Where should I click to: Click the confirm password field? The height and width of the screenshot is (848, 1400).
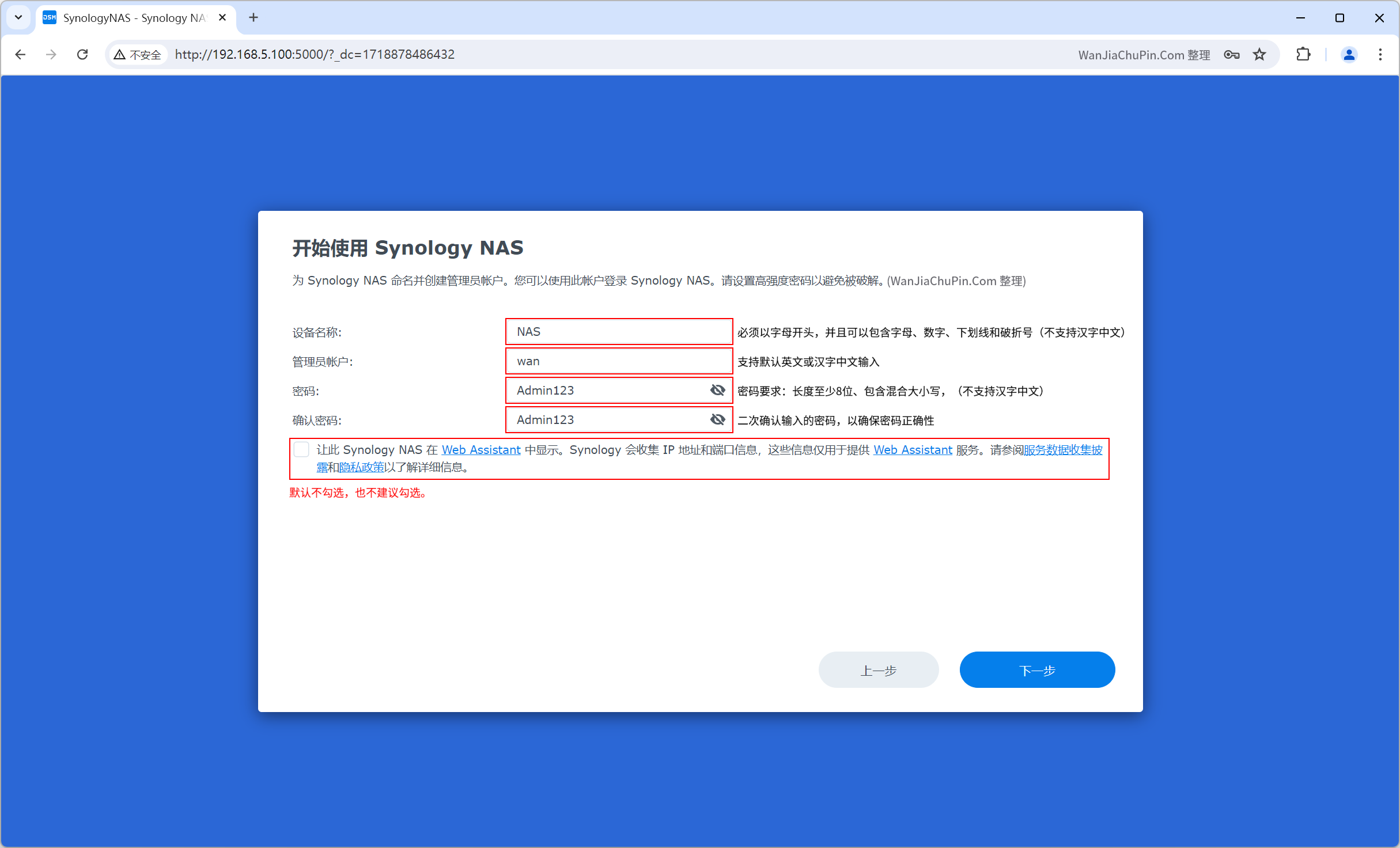[619, 420]
